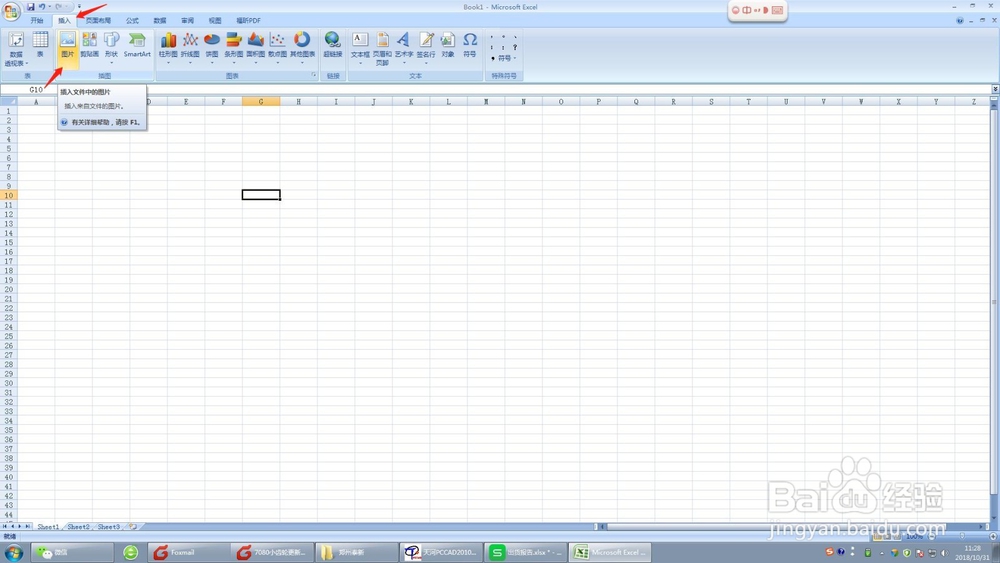Viewport: 1000px width, 563px height.
Task: Click the Windows Start button
Action: click(x=13, y=552)
